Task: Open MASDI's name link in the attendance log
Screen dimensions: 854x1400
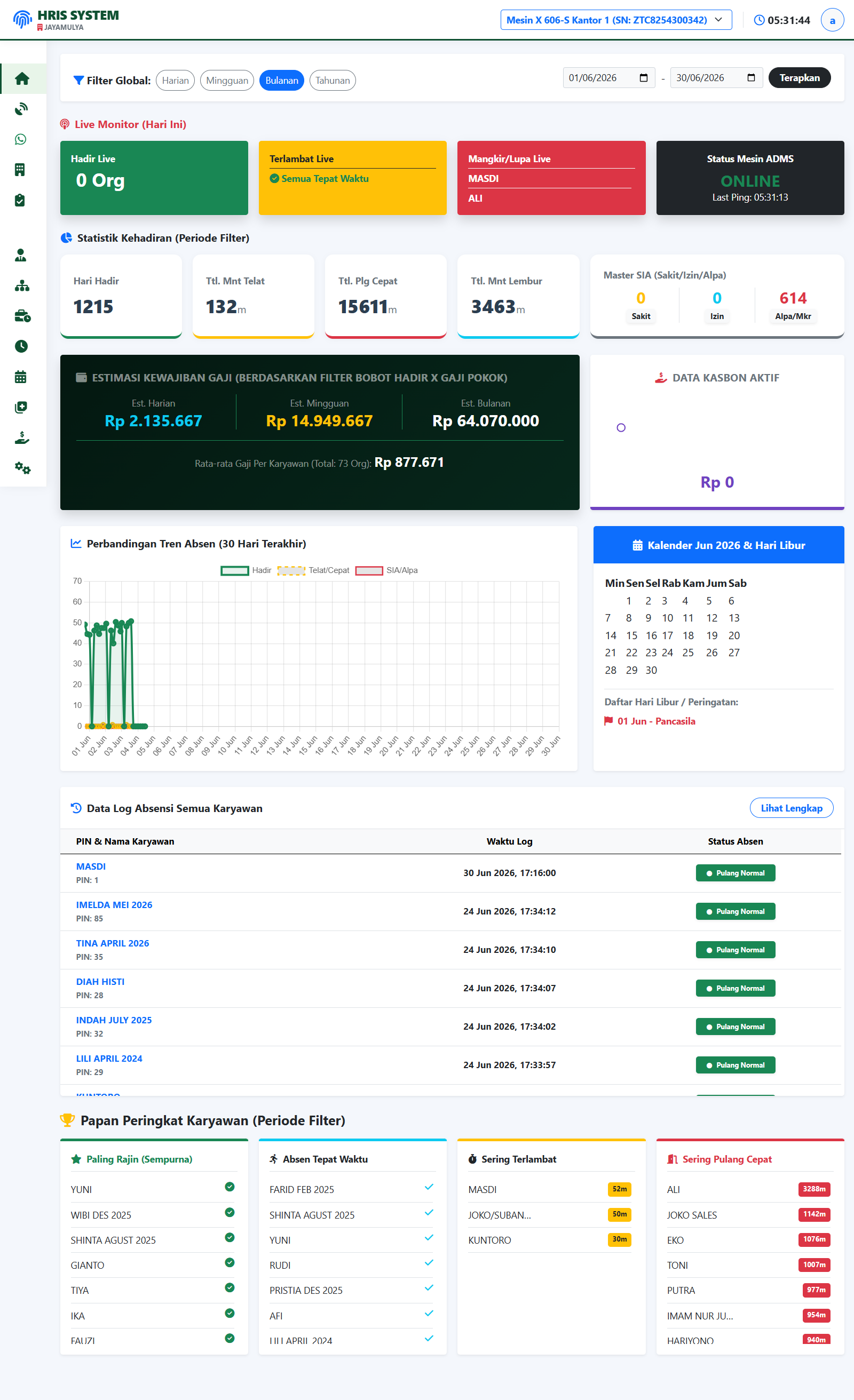Action: point(91,866)
